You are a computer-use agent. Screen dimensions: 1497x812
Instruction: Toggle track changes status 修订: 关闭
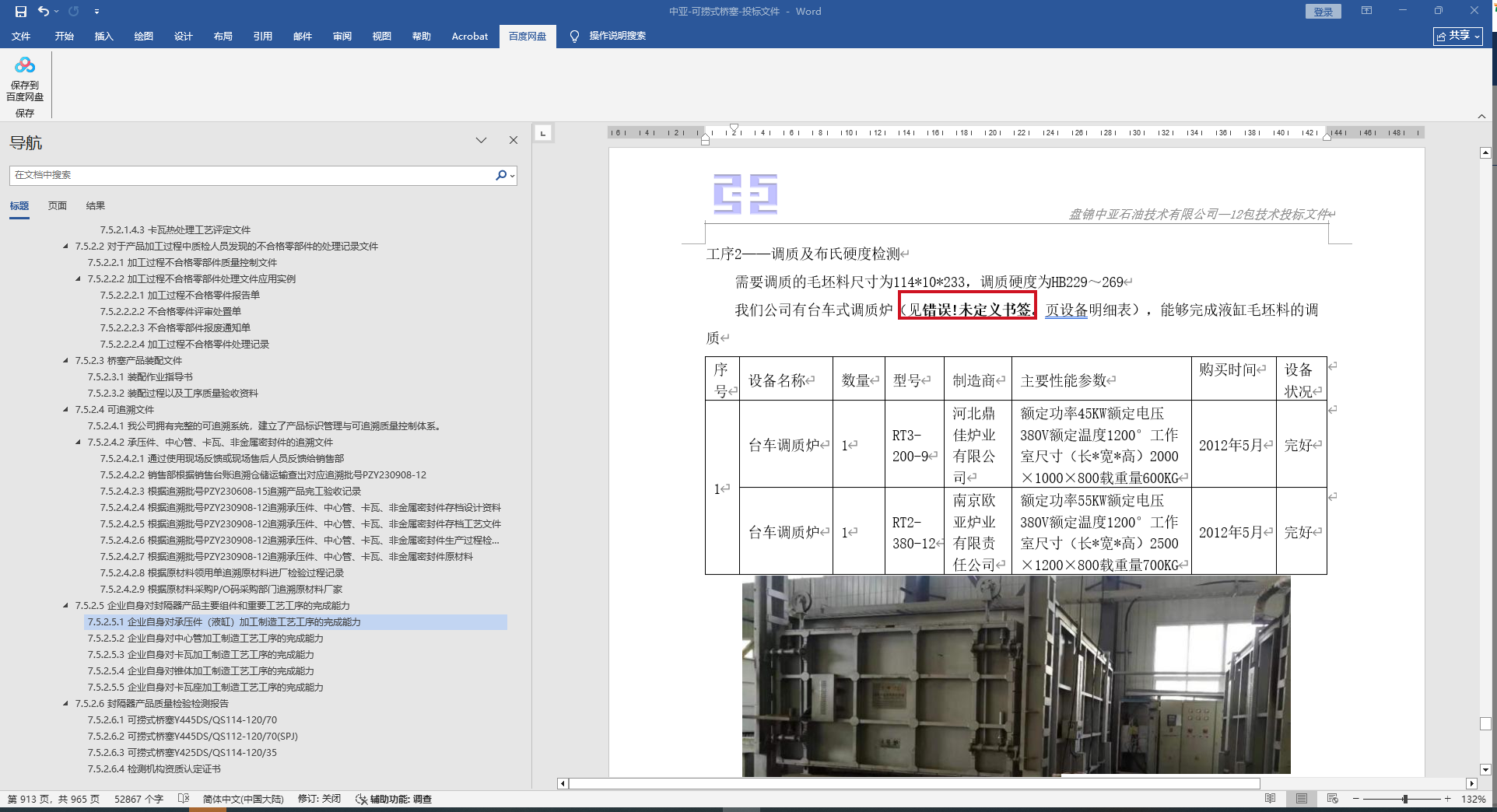[x=319, y=799]
